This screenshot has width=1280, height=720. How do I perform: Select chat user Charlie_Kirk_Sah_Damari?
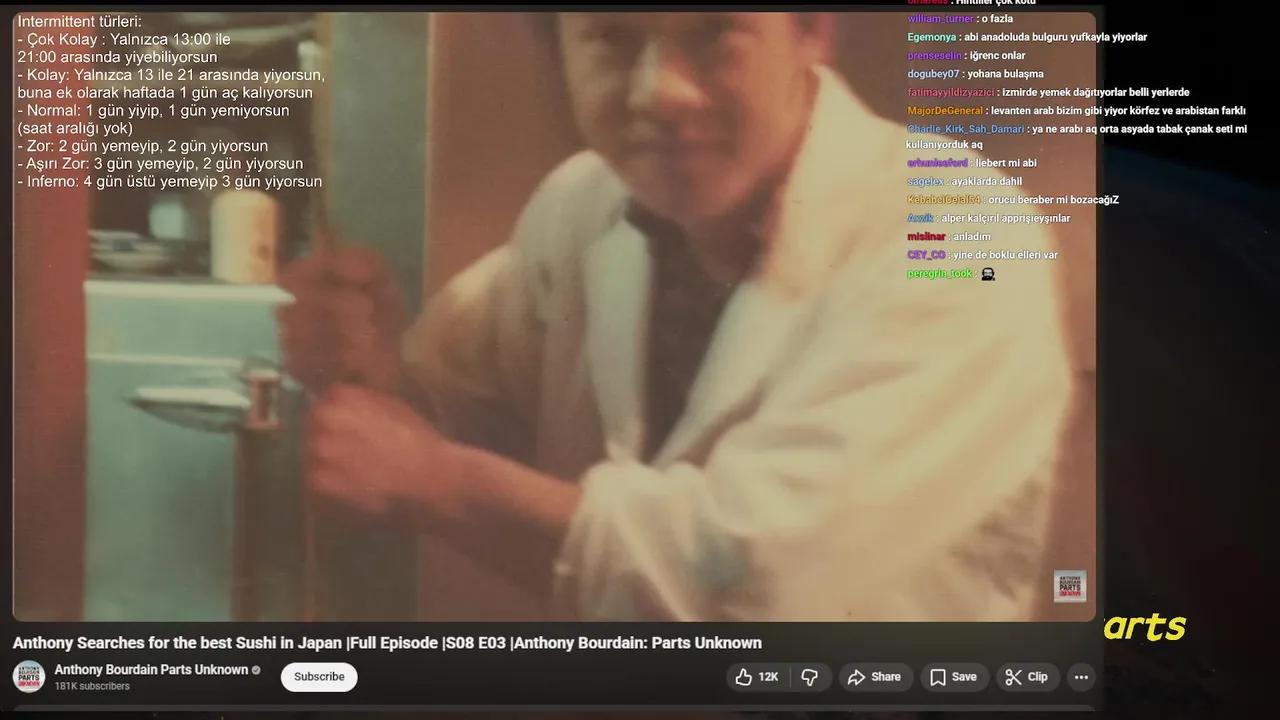[966, 129]
